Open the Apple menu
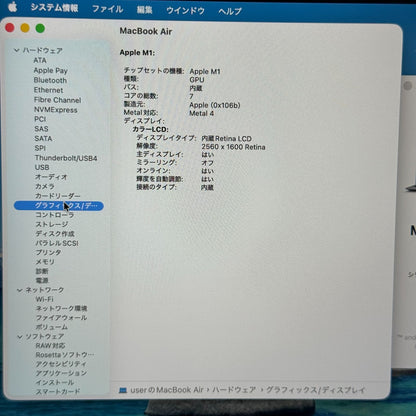This screenshot has height=416, width=416. [x=13, y=7]
